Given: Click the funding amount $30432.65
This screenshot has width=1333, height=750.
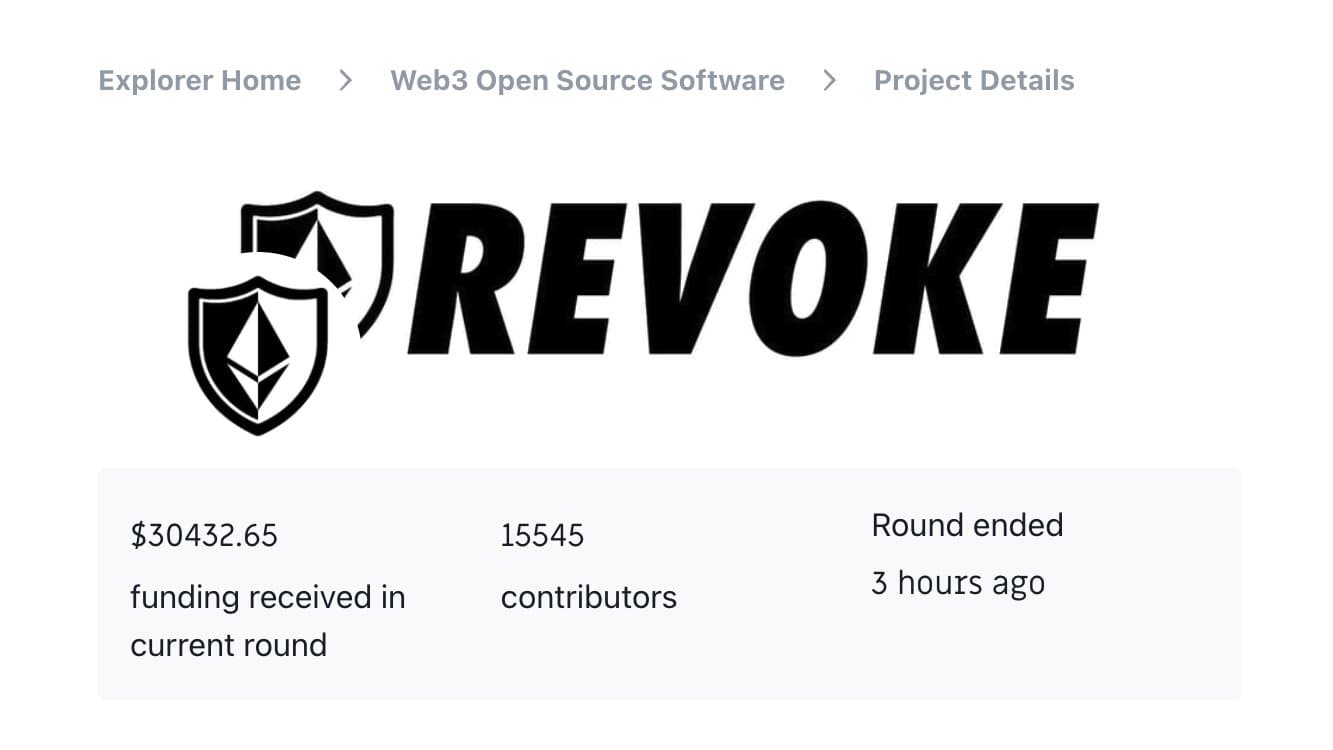Looking at the screenshot, I should point(204,535).
